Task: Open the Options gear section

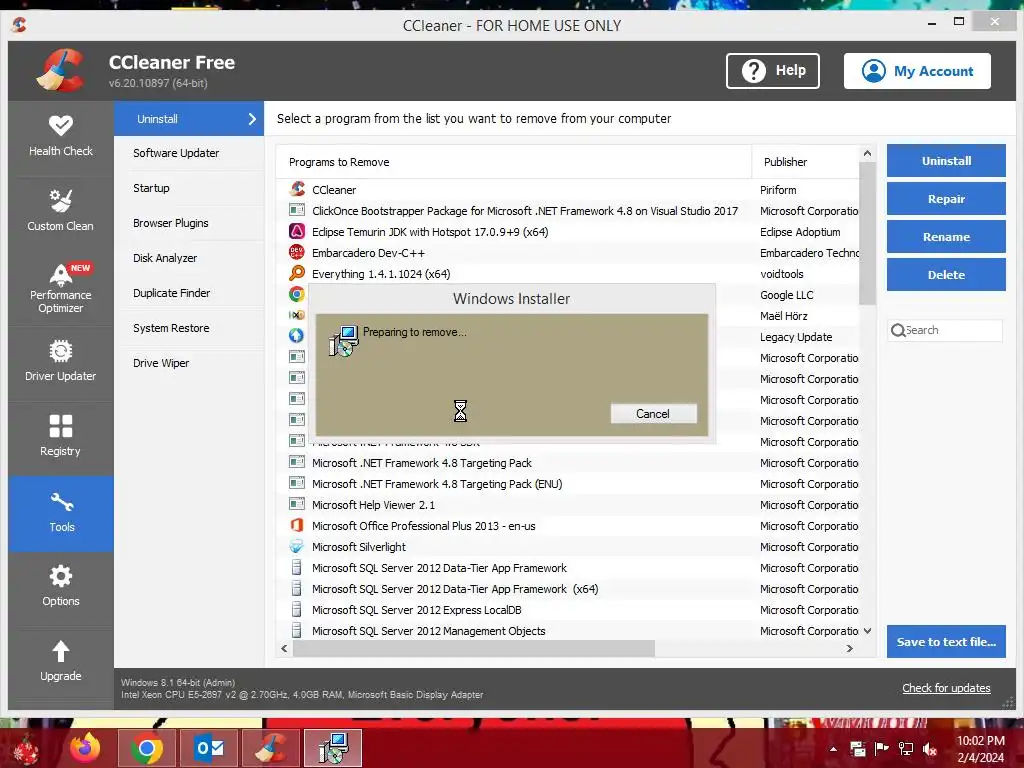Action: pos(61,587)
